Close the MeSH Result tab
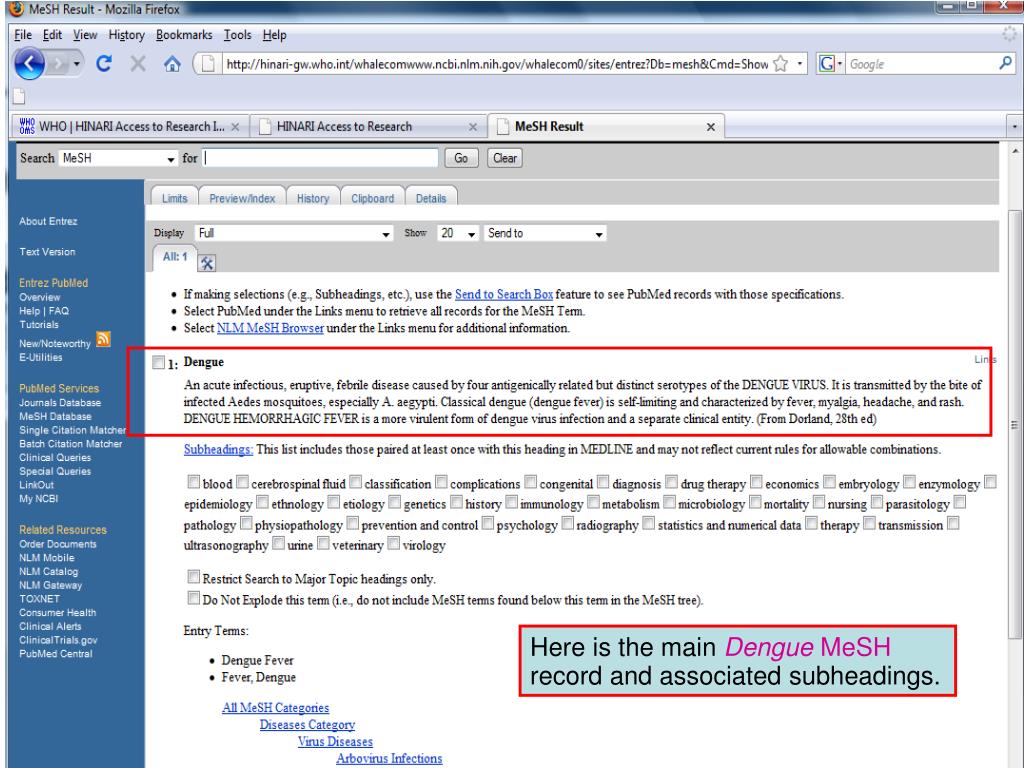 point(711,127)
